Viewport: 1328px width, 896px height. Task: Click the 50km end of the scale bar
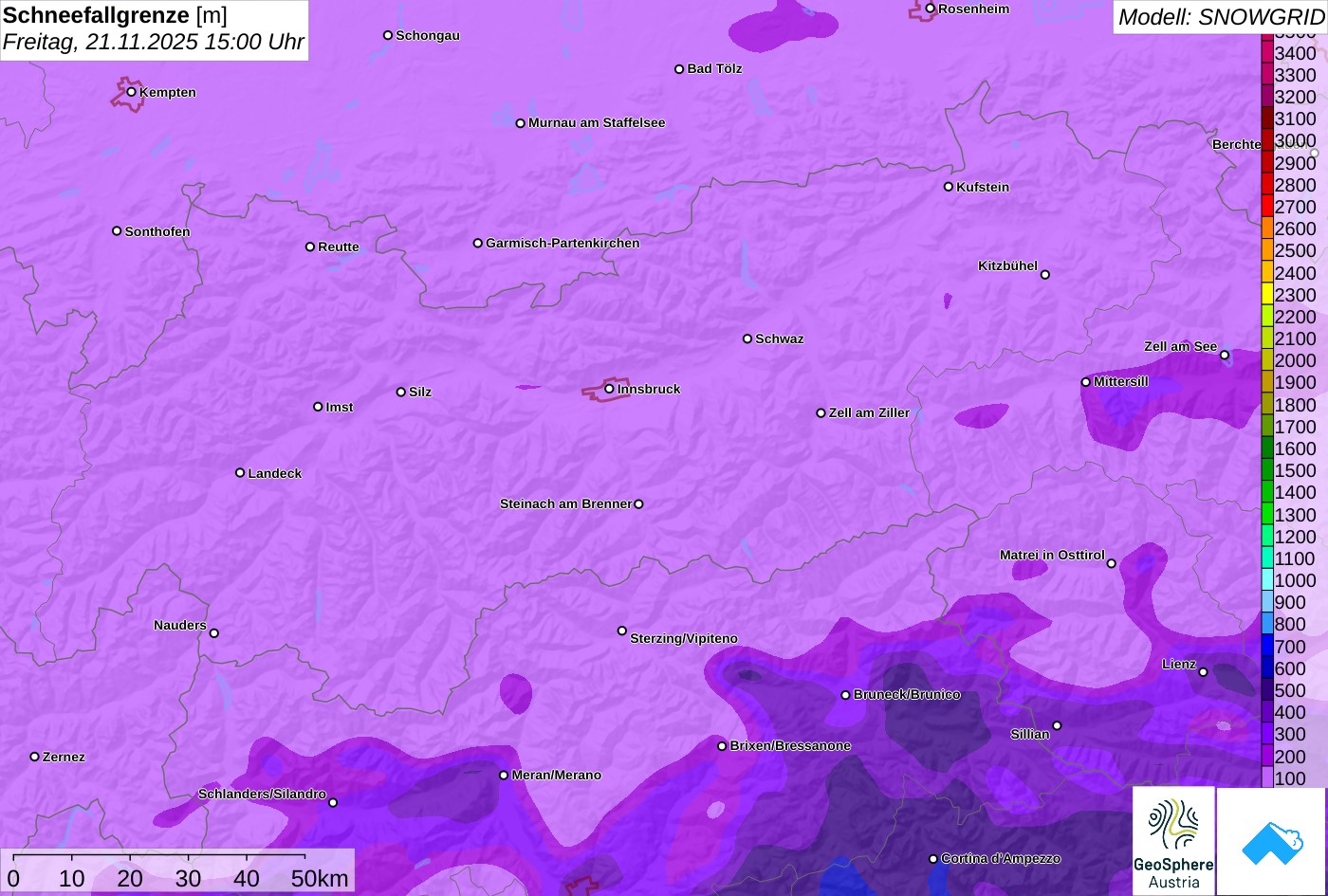pyautogui.click(x=320, y=879)
